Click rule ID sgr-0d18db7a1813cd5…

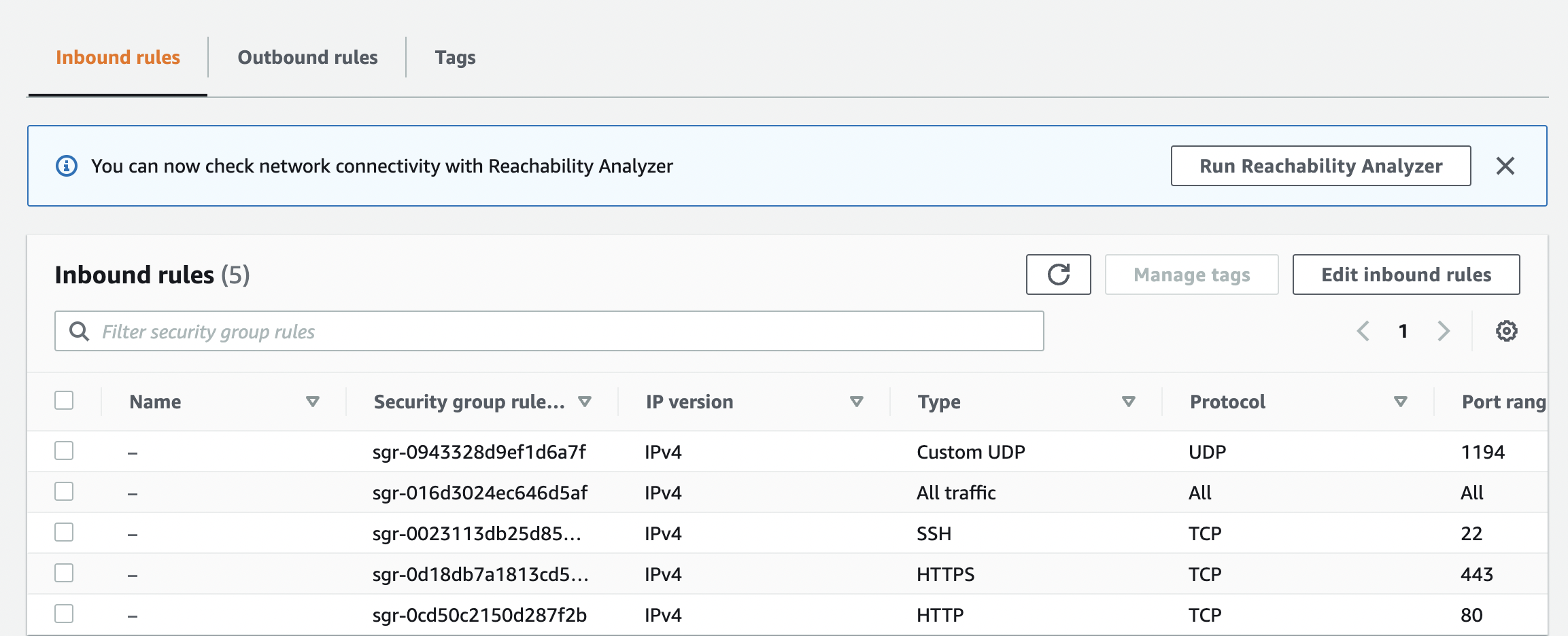481,574
